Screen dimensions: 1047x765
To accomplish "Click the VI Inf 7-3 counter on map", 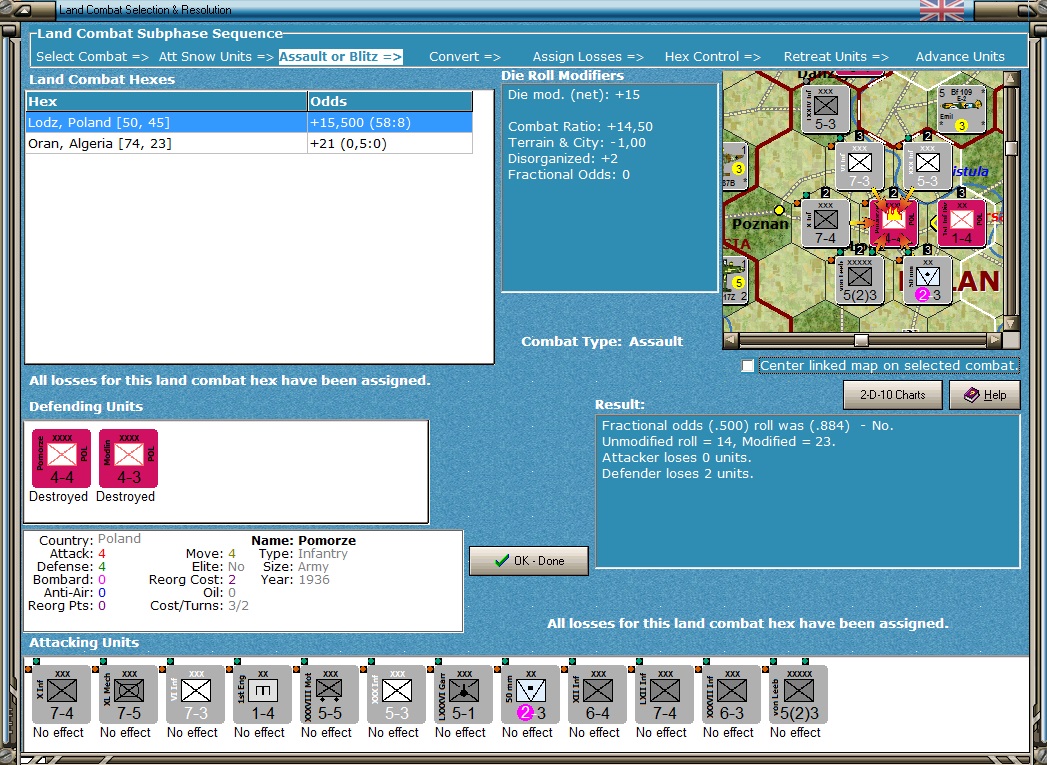I will (x=859, y=166).
